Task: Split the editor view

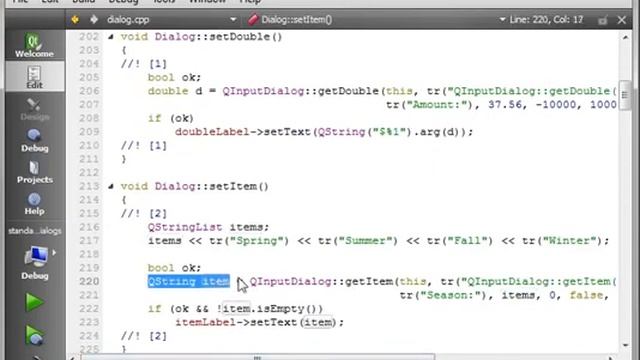Action: [x=603, y=20]
